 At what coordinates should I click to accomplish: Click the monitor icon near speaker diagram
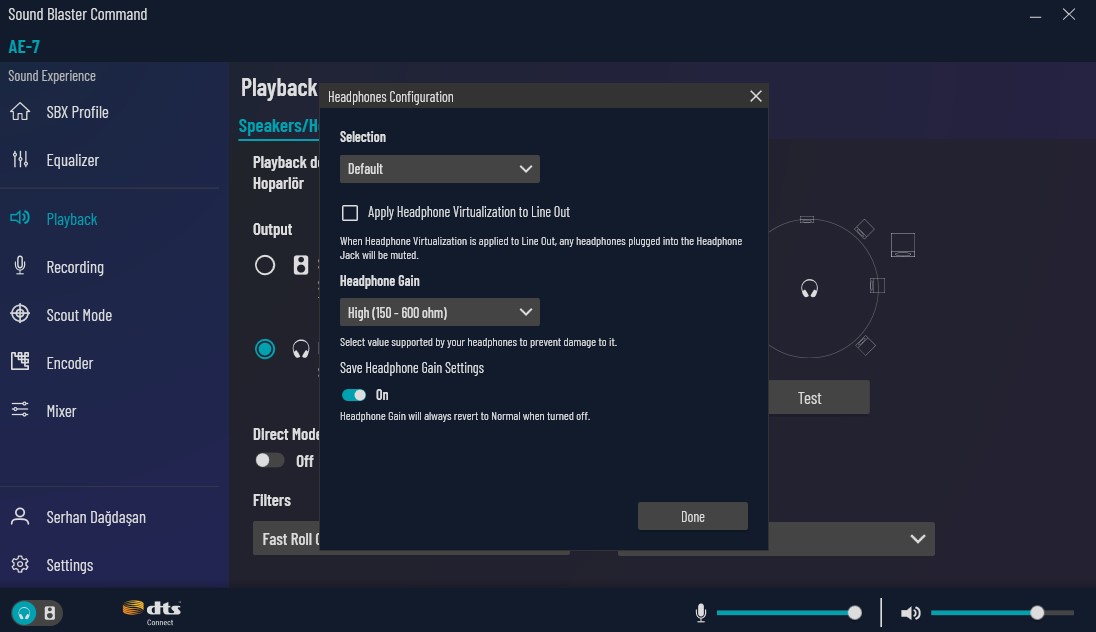point(903,245)
